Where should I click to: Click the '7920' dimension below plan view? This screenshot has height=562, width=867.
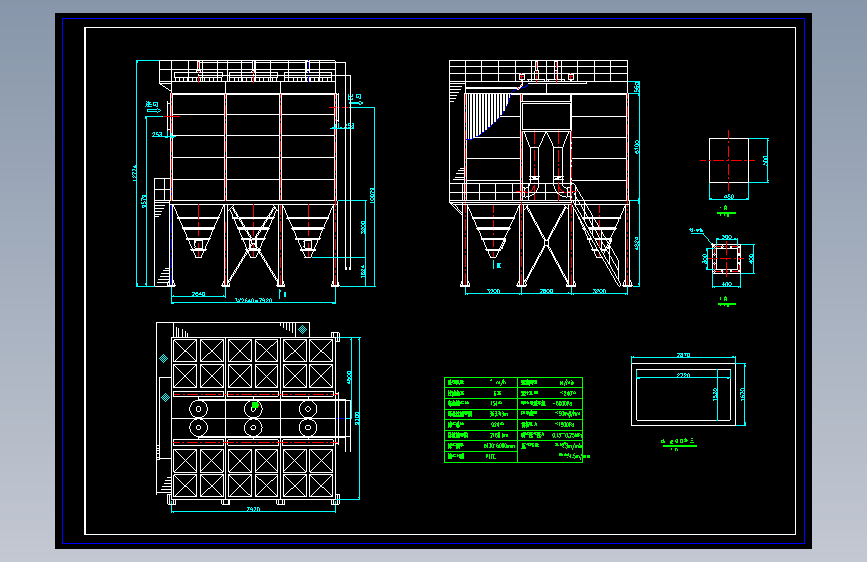click(x=253, y=509)
